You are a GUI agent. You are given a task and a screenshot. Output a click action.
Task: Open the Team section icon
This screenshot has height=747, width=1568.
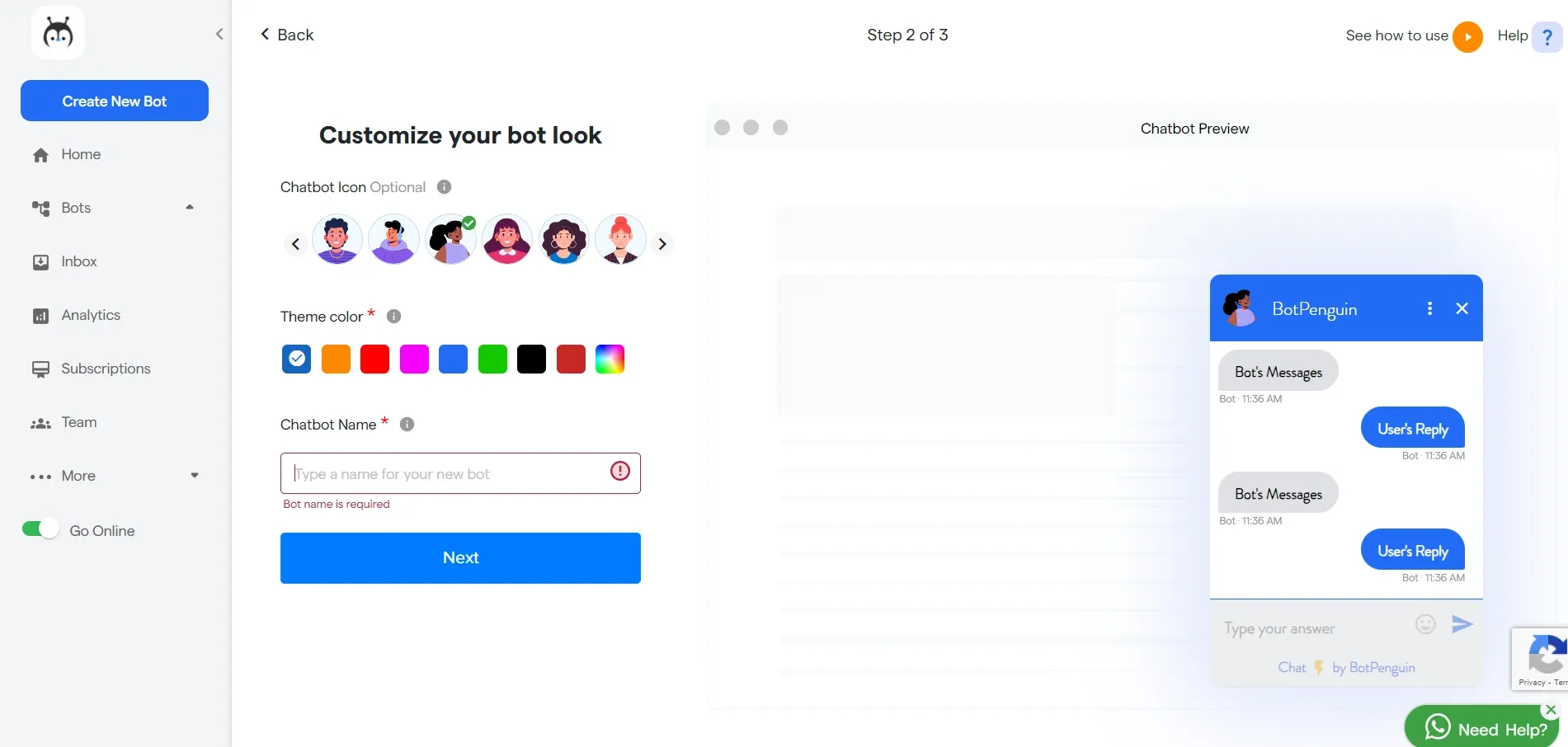pos(40,422)
